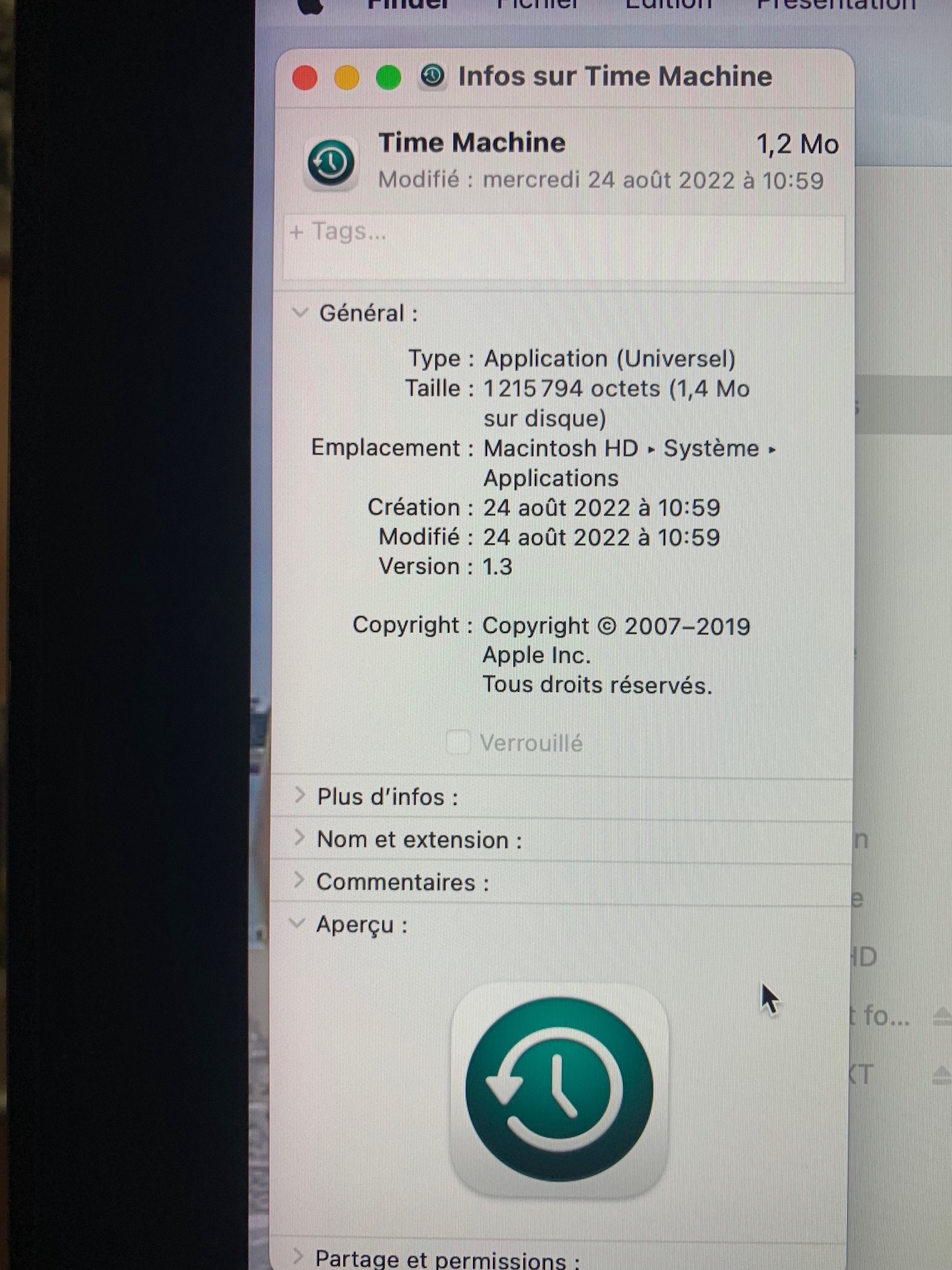Image resolution: width=952 pixels, height=1270 pixels.
Task: Toggle the Verrouillé checkbox
Action: [458, 743]
